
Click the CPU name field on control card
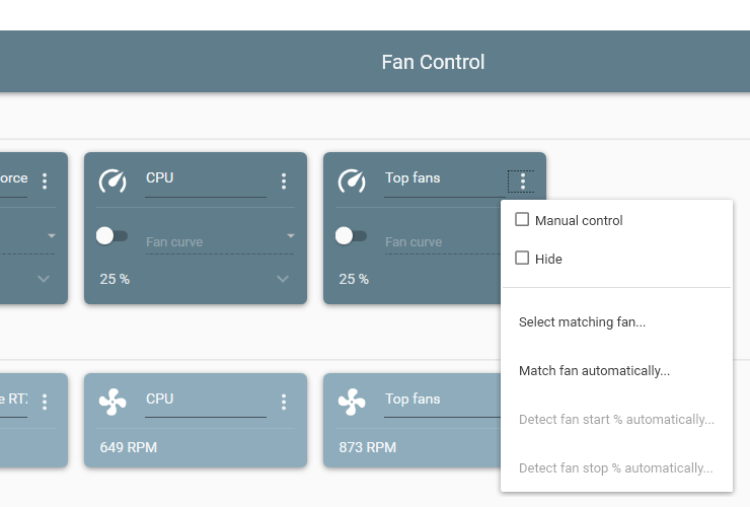[205, 179]
